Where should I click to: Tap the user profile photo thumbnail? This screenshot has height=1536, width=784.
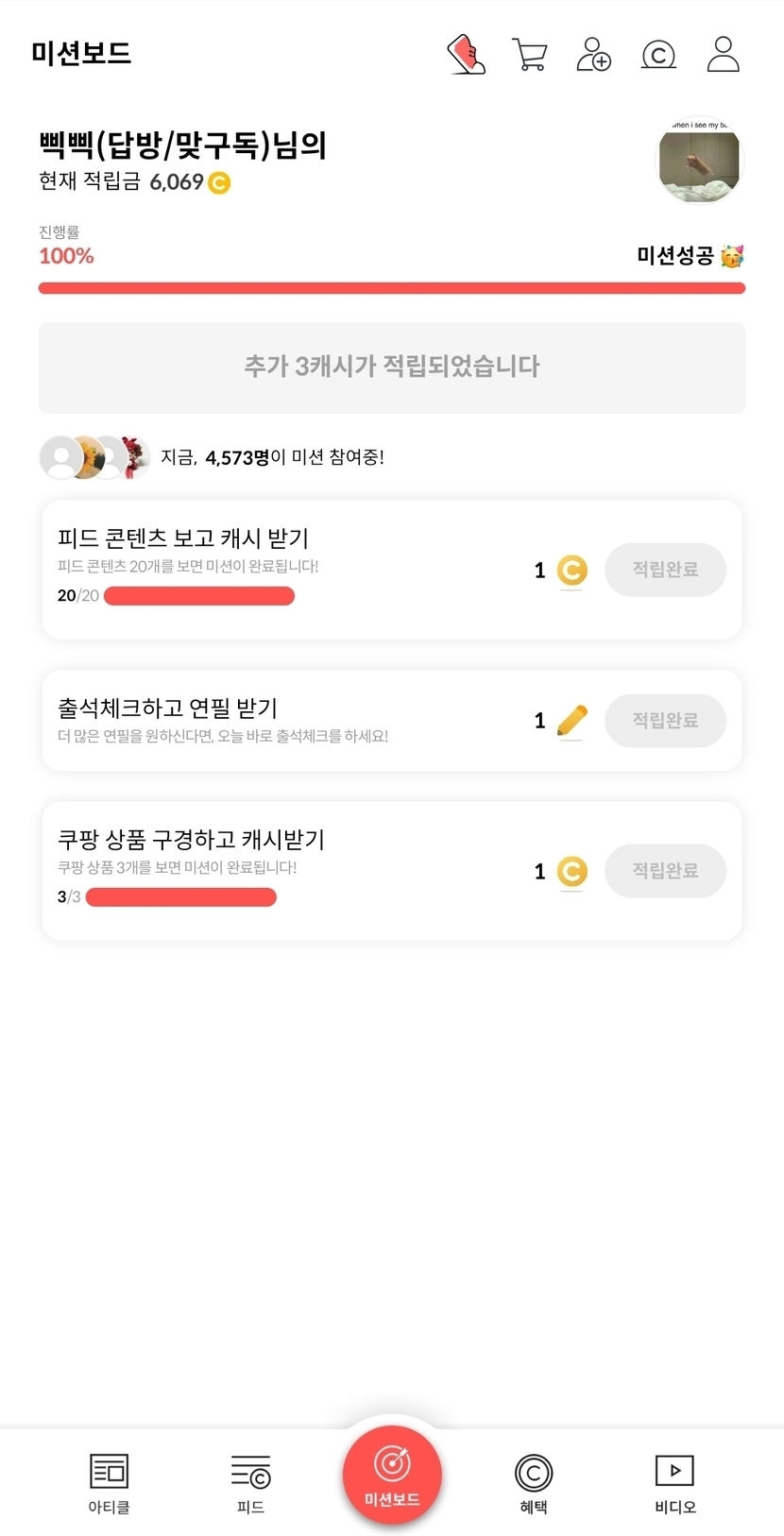click(x=699, y=162)
